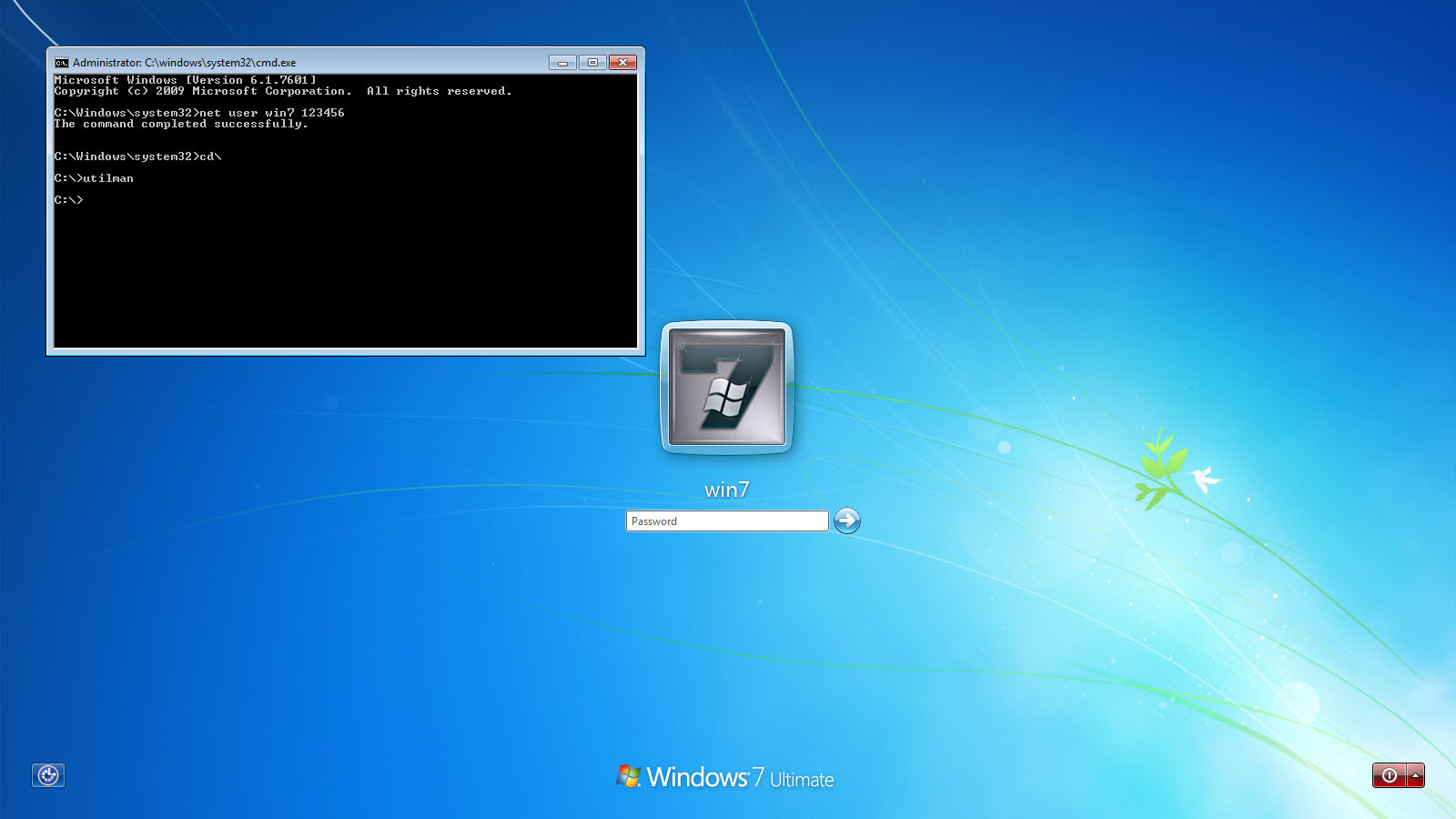This screenshot has height=819, width=1456.
Task: Click the red shut down button
Action: tap(1389, 775)
